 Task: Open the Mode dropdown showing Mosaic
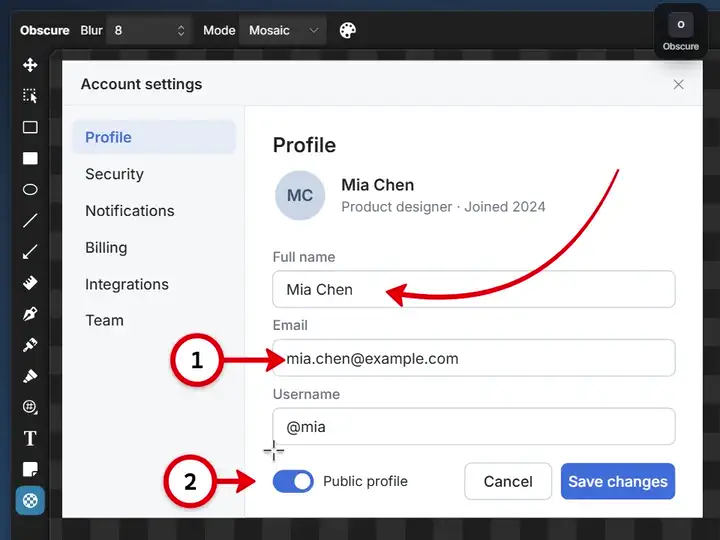282,30
